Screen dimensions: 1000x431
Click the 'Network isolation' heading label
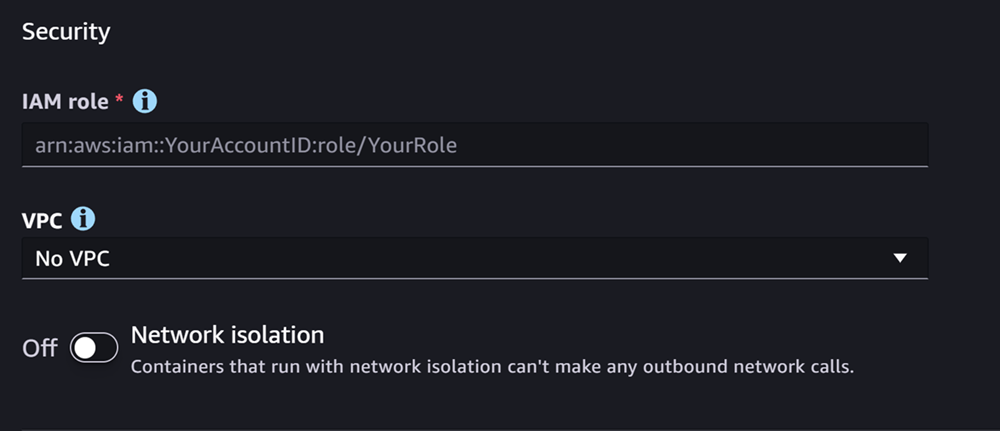click(x=228, y=334)
